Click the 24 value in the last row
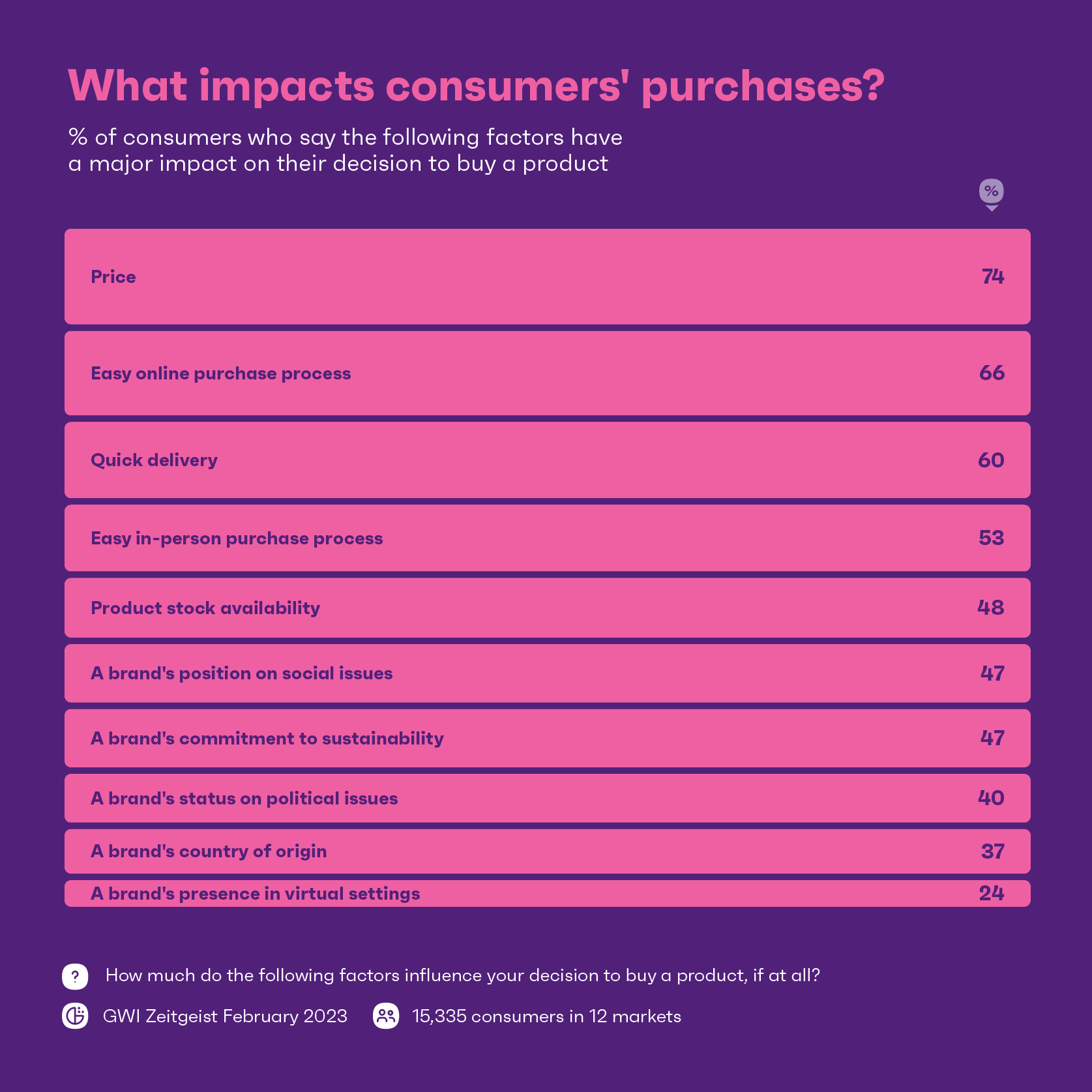The image size is (1092, 1092). [x=991, y=893]
